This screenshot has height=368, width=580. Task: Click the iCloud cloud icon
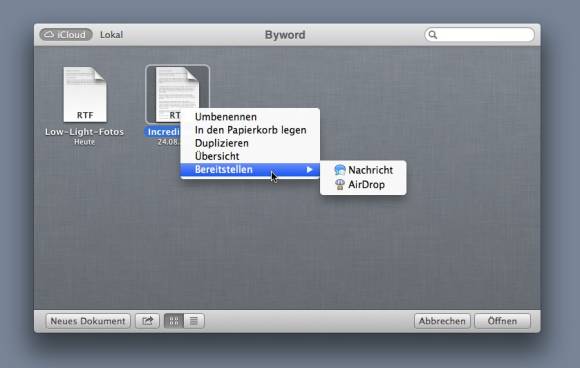[49, 35]
